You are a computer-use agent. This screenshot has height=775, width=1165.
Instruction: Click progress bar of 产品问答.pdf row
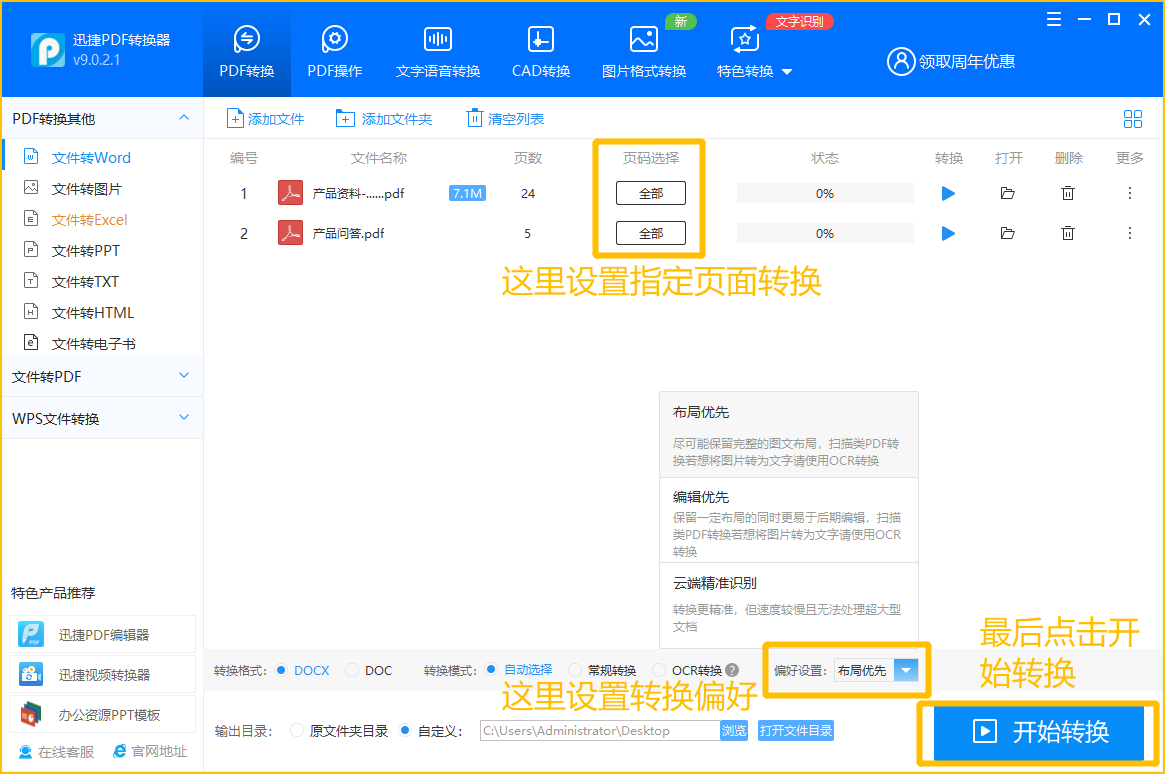(x=825, y=233)
